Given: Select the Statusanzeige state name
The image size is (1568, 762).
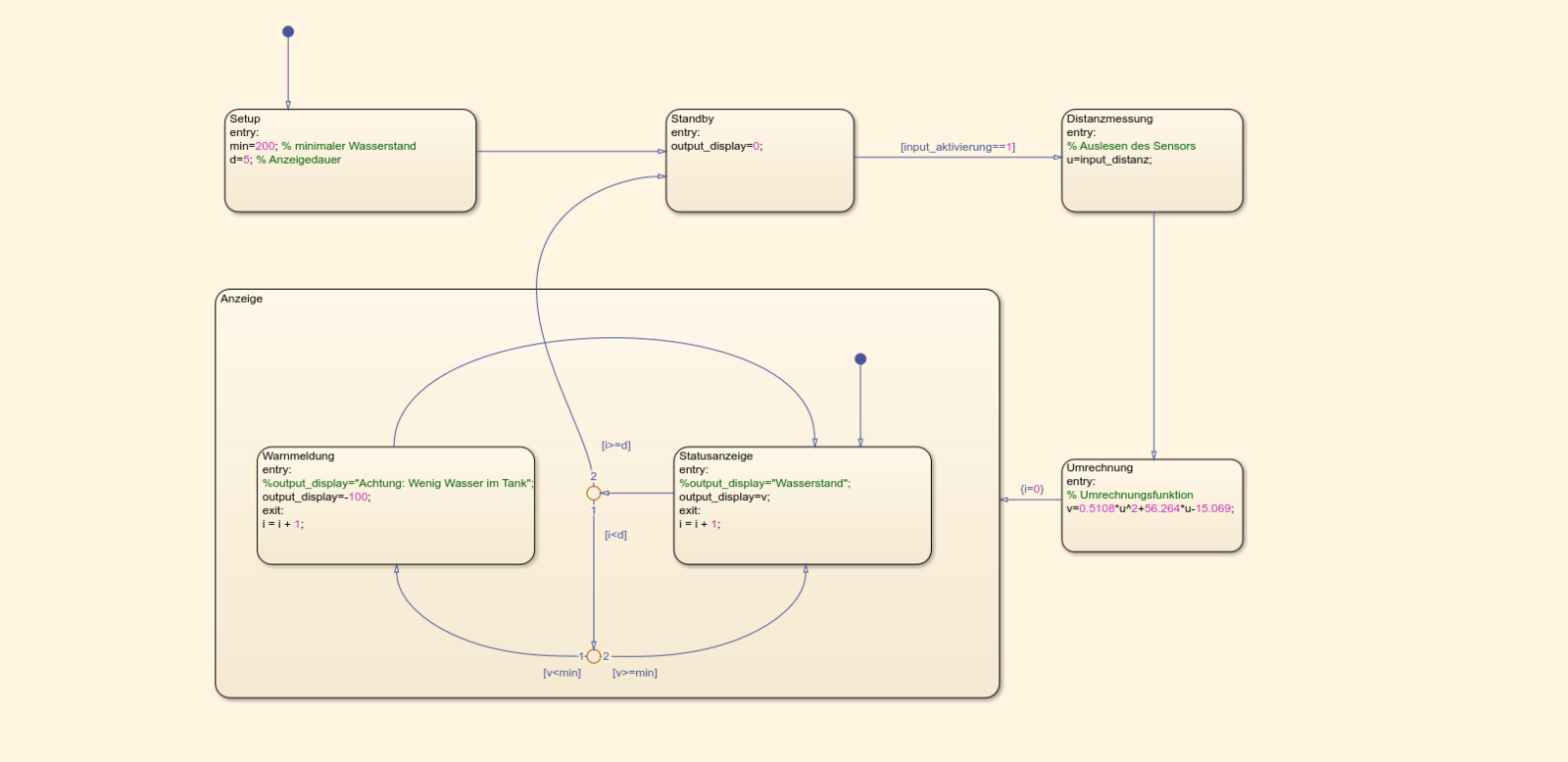Looking at the screenshot, I should click(715, 455).
